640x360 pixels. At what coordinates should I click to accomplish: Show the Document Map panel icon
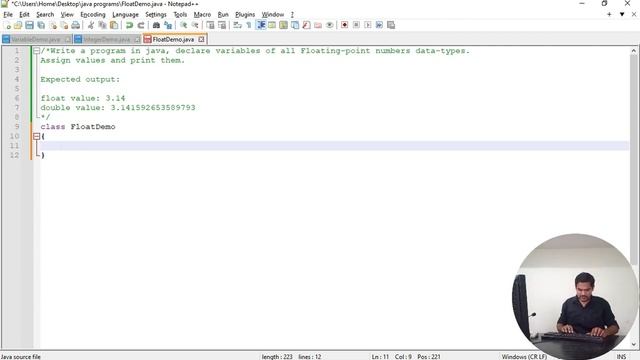tap(283, 25)
